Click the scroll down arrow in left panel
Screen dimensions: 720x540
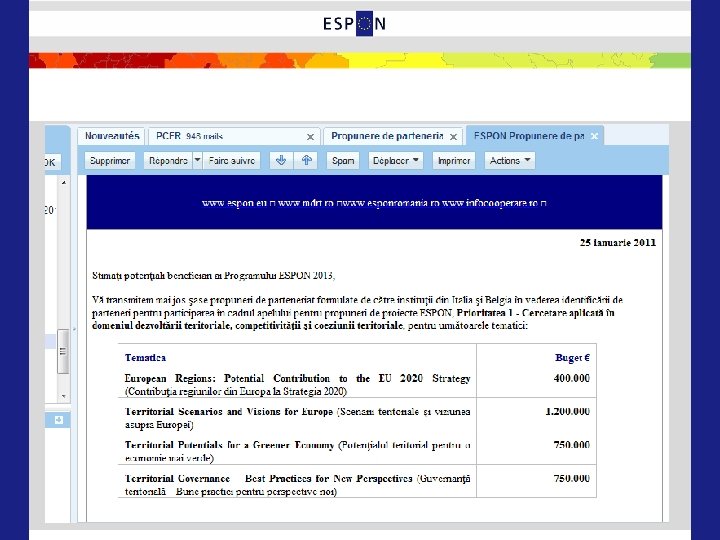pos(64,396)
